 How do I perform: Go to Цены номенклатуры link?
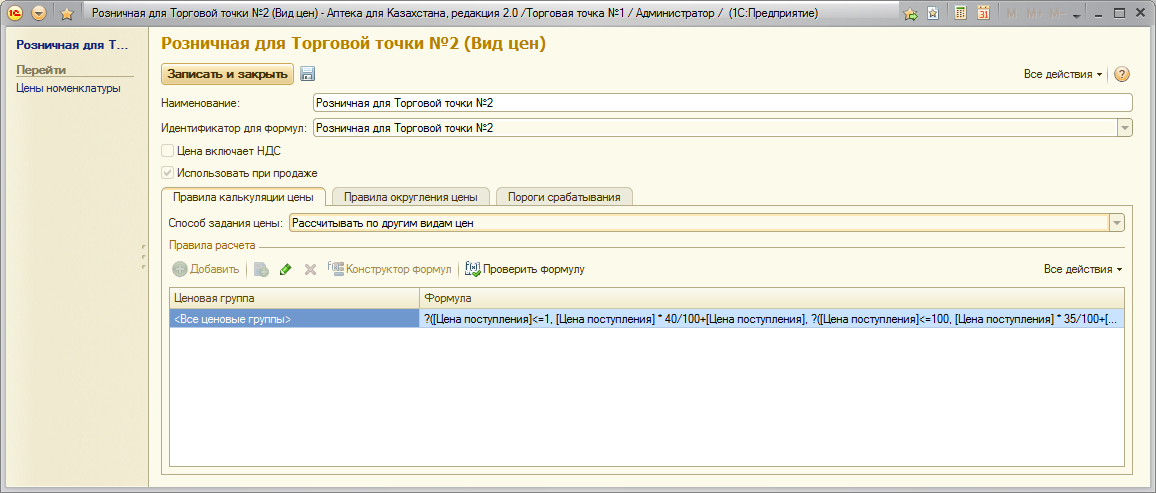pos(68,88)
